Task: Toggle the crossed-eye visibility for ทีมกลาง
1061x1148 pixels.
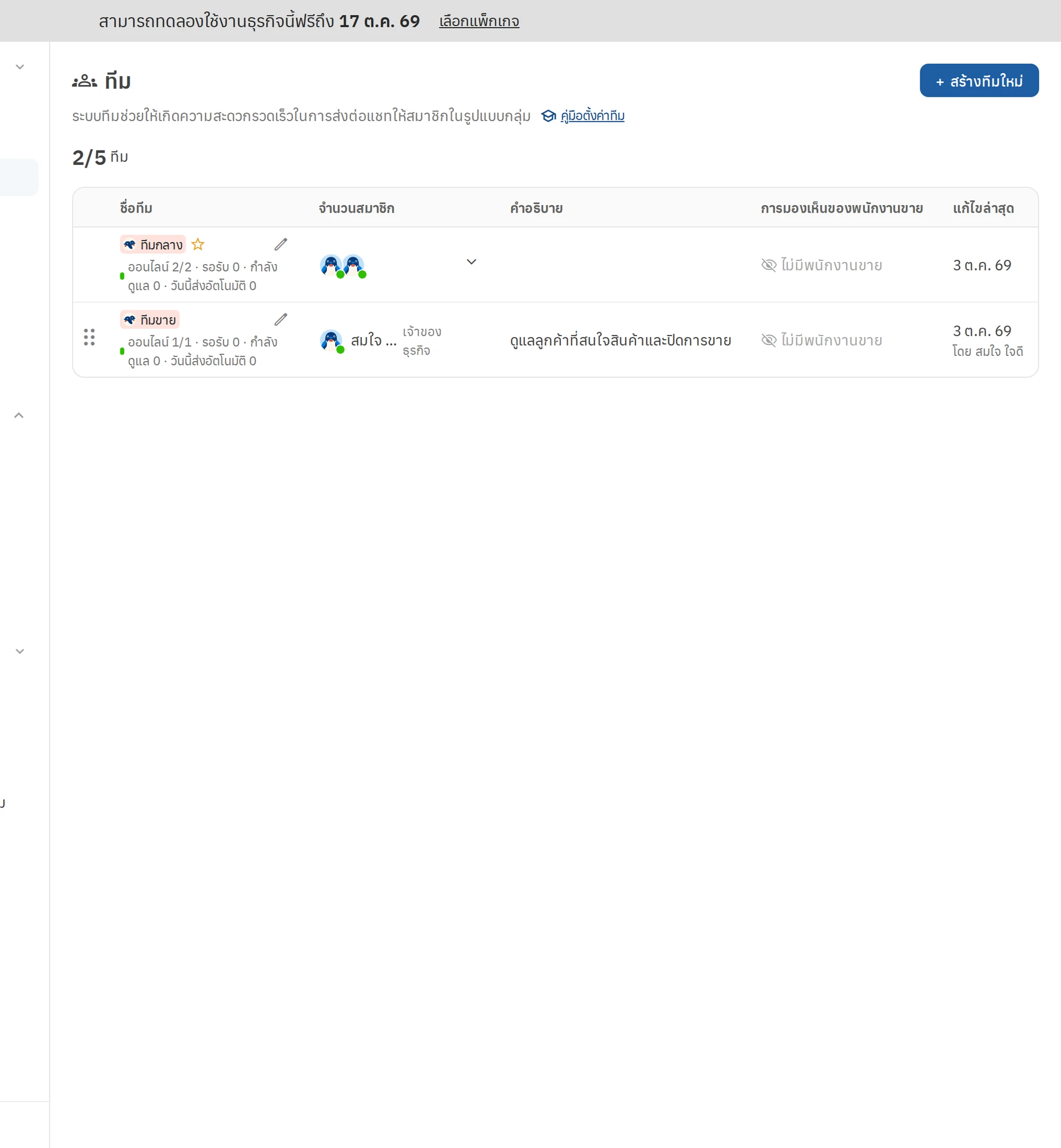Action: 769,265
